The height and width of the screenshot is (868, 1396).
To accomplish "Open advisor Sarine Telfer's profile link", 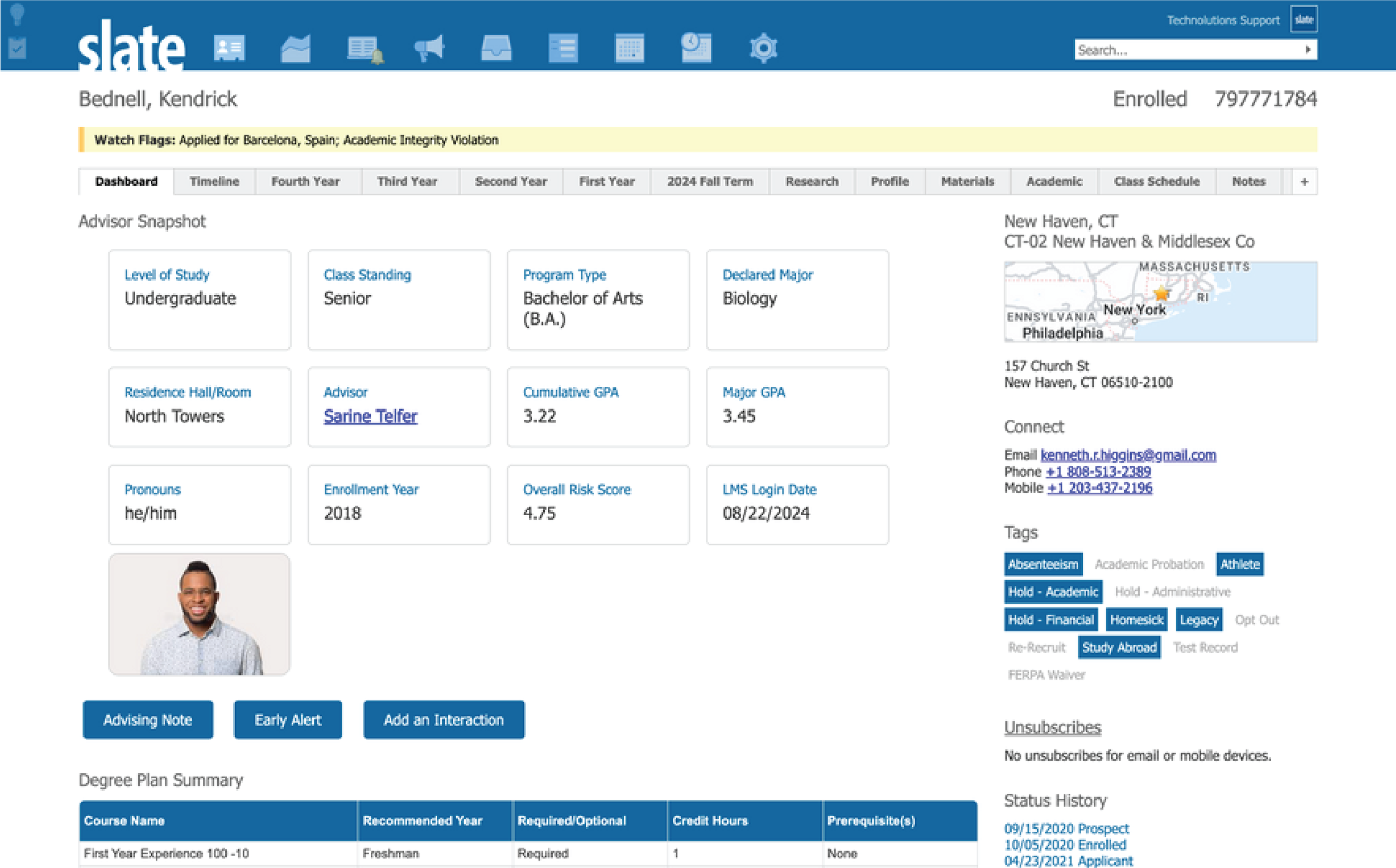I will [x=370, y=416].
